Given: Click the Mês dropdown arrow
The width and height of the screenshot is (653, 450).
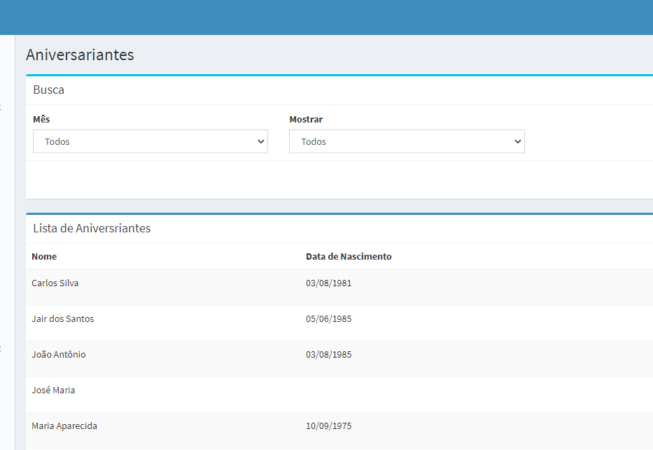Looking at the screenshot, I should [x=261, y=142].
